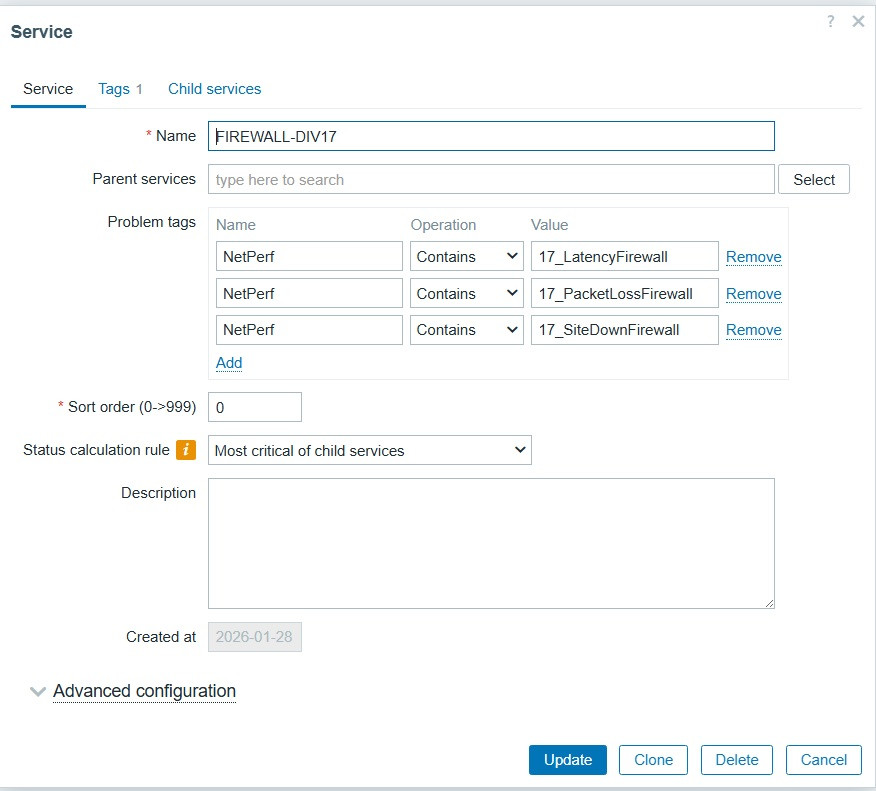The height and width of the screenshot is (791, 876).
Task: Click Add link under problem tags
Action: coord(229,363)
